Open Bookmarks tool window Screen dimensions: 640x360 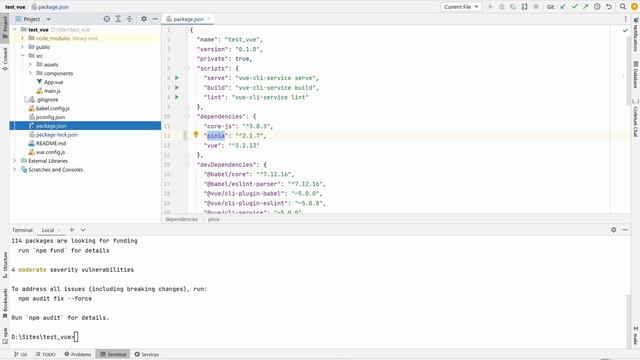click(5, 303)
